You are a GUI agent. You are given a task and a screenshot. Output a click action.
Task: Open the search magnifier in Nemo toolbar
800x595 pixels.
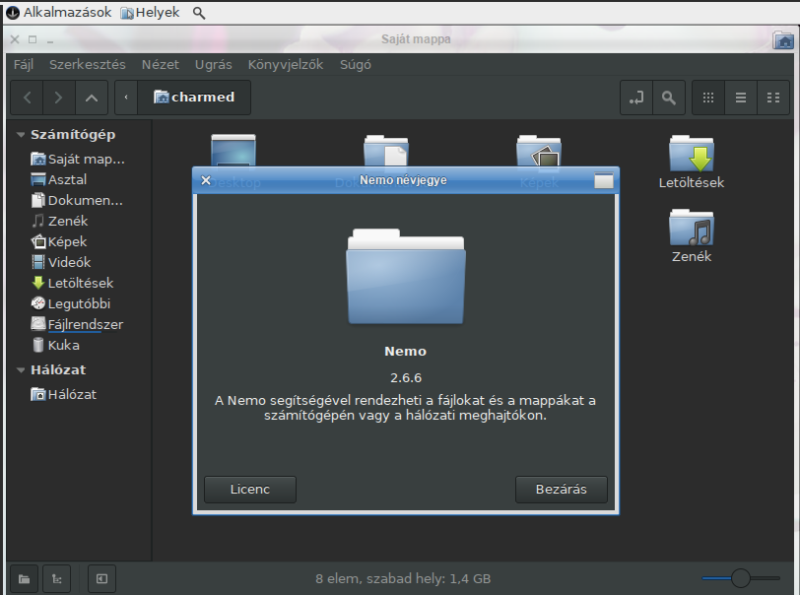click(x=669, y=97)
